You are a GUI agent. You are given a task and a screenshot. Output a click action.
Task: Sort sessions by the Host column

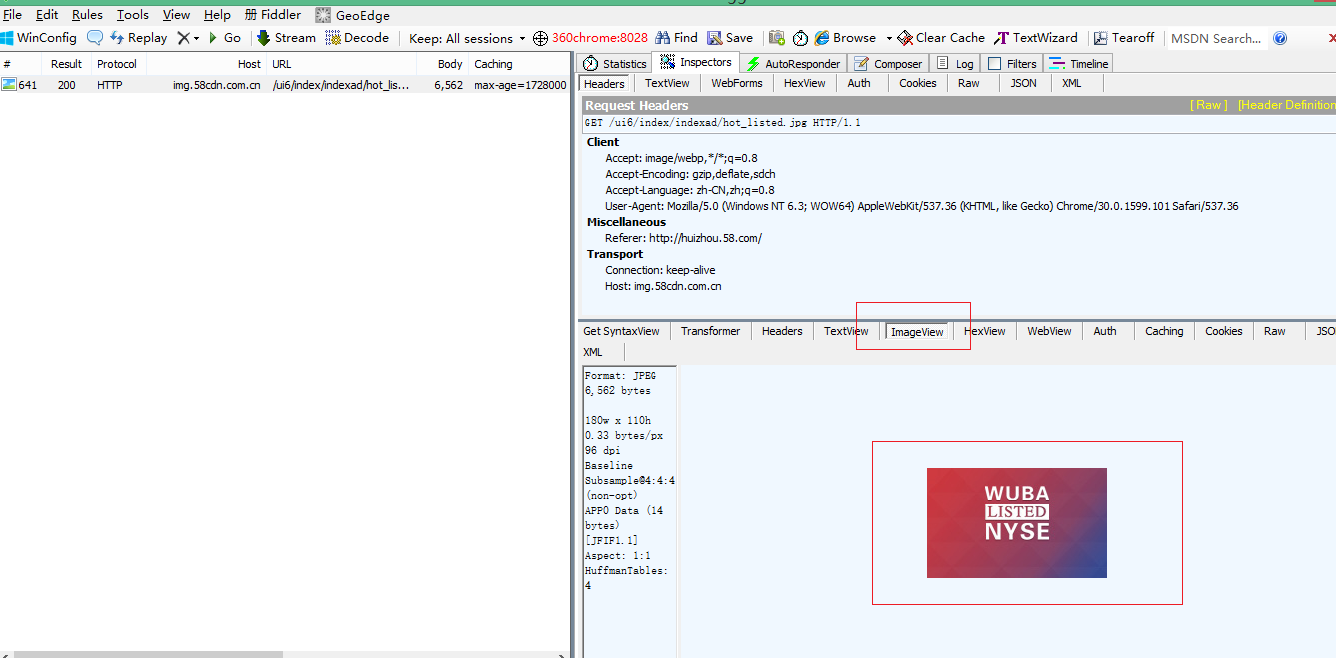206,64
